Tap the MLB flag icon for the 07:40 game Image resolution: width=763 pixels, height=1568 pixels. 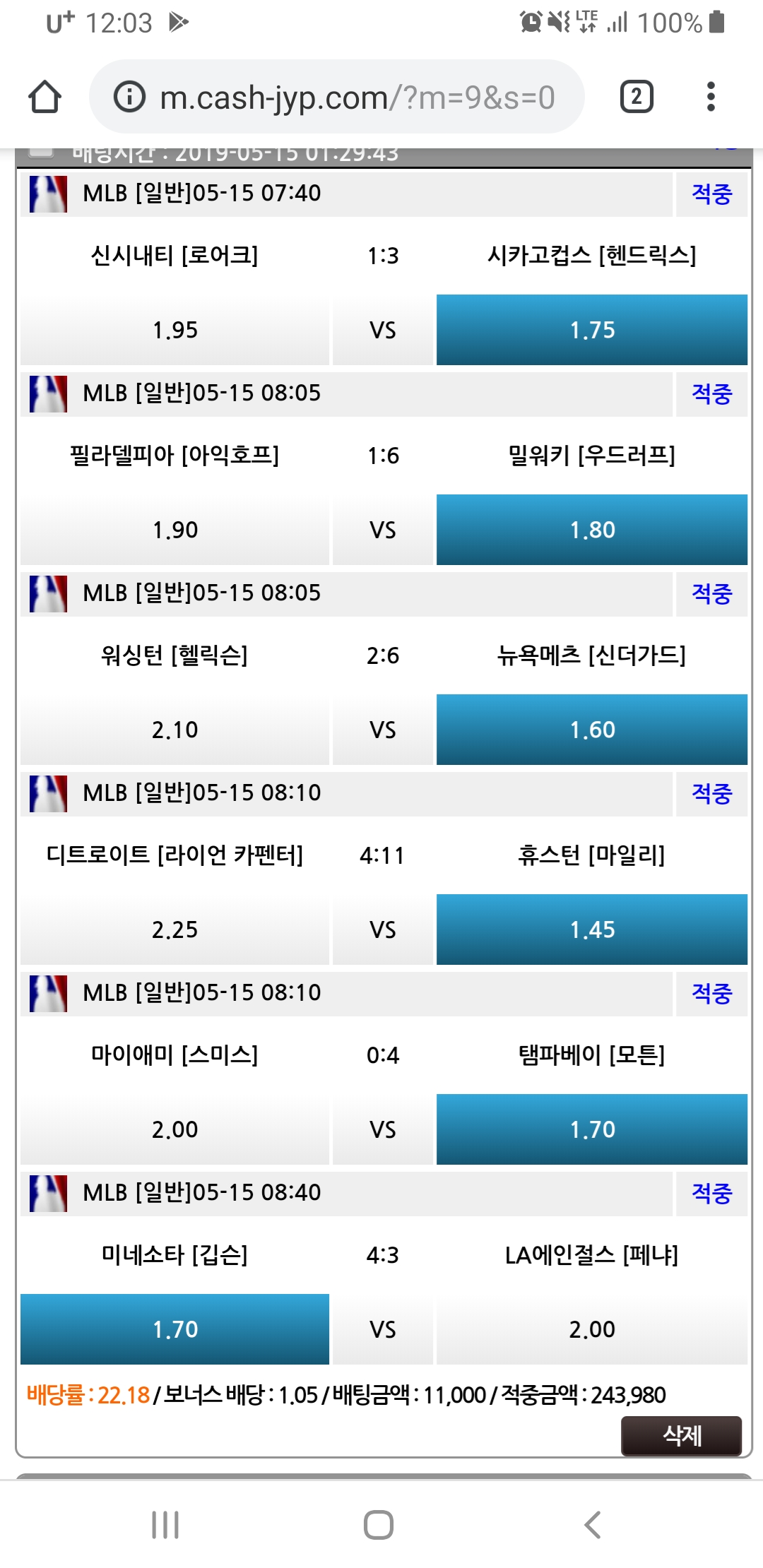coord(48,194)
